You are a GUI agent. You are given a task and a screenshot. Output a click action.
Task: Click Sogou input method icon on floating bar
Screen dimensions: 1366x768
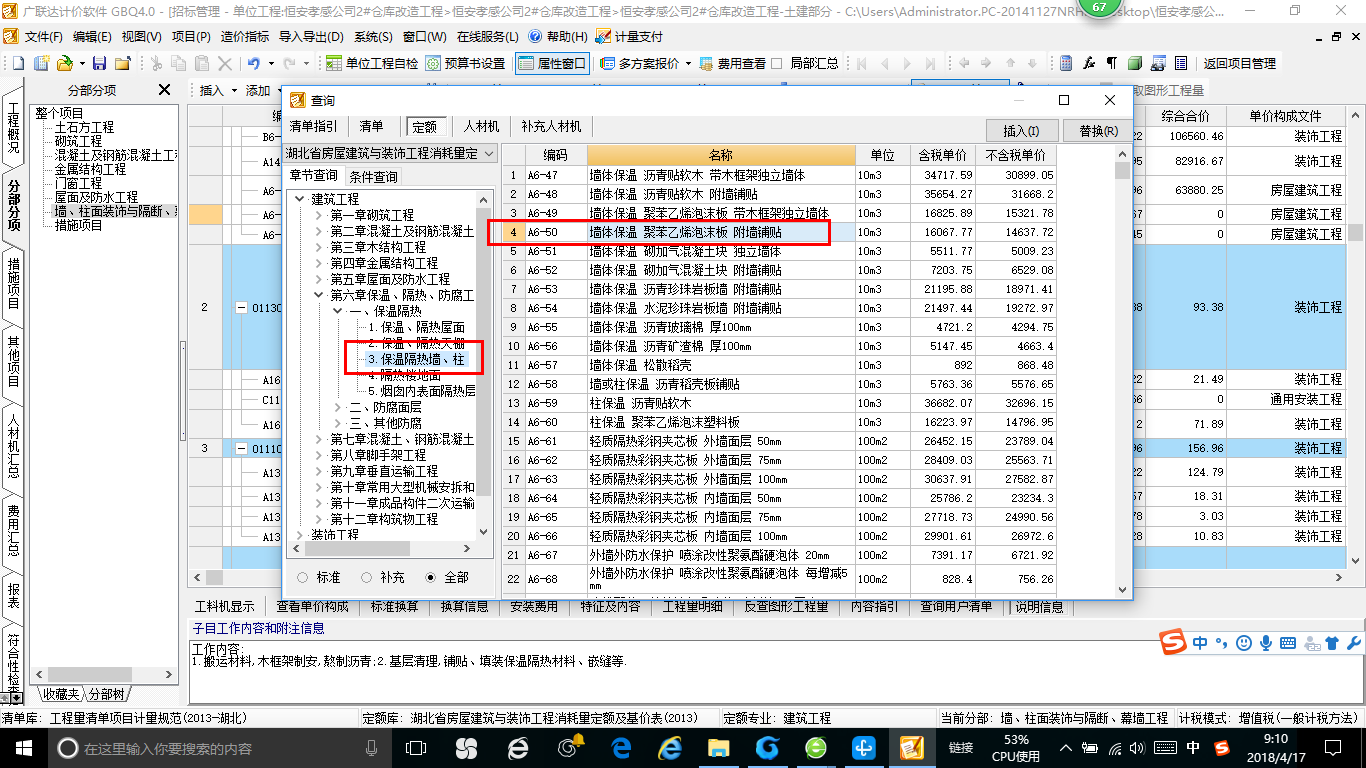tap(1173, 641)
